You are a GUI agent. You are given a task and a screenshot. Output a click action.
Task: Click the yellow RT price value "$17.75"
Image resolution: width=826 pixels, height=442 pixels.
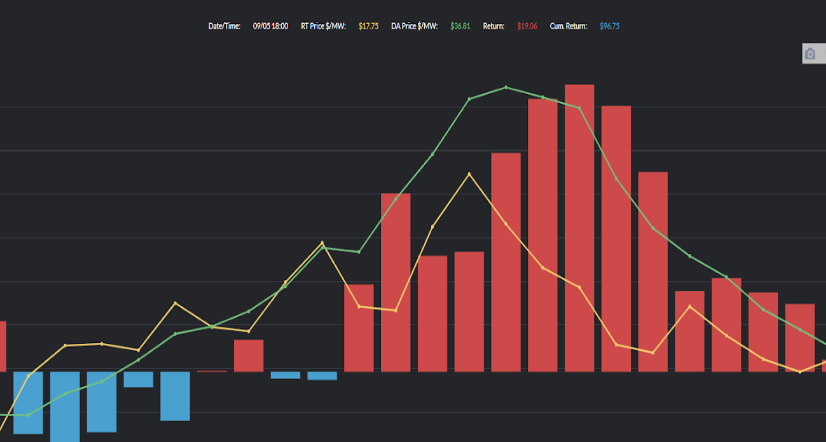(x=368, y=26)
